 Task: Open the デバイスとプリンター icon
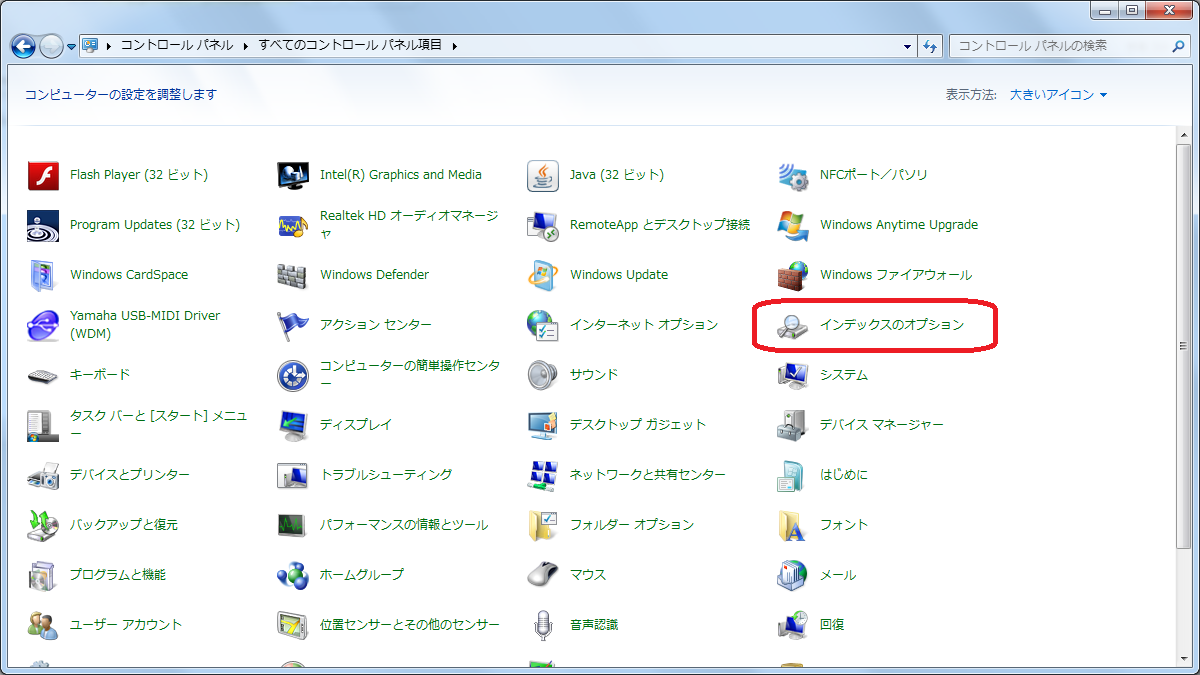[x=44, y=475]
